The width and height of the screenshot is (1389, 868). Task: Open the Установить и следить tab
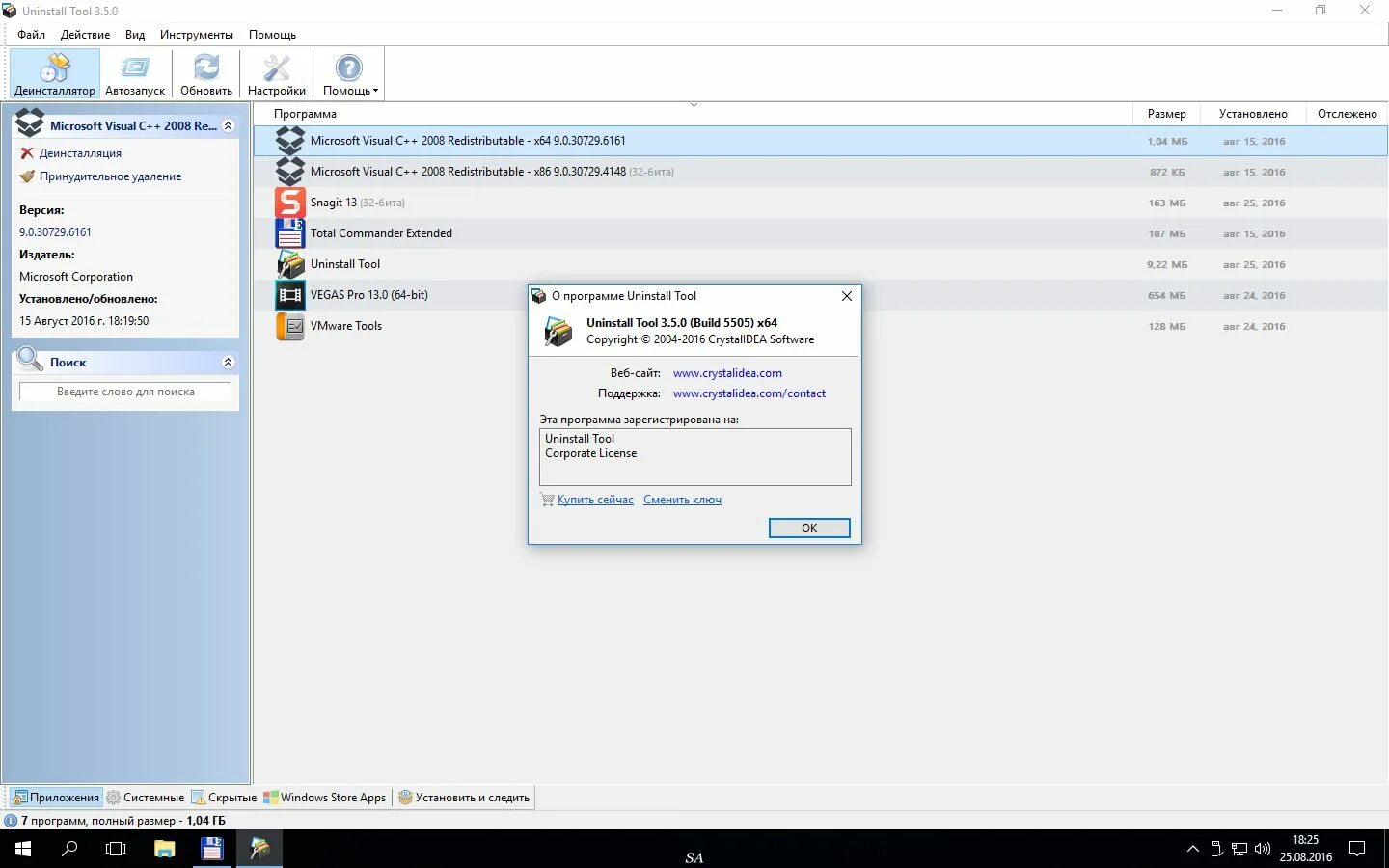click(464, 798)
